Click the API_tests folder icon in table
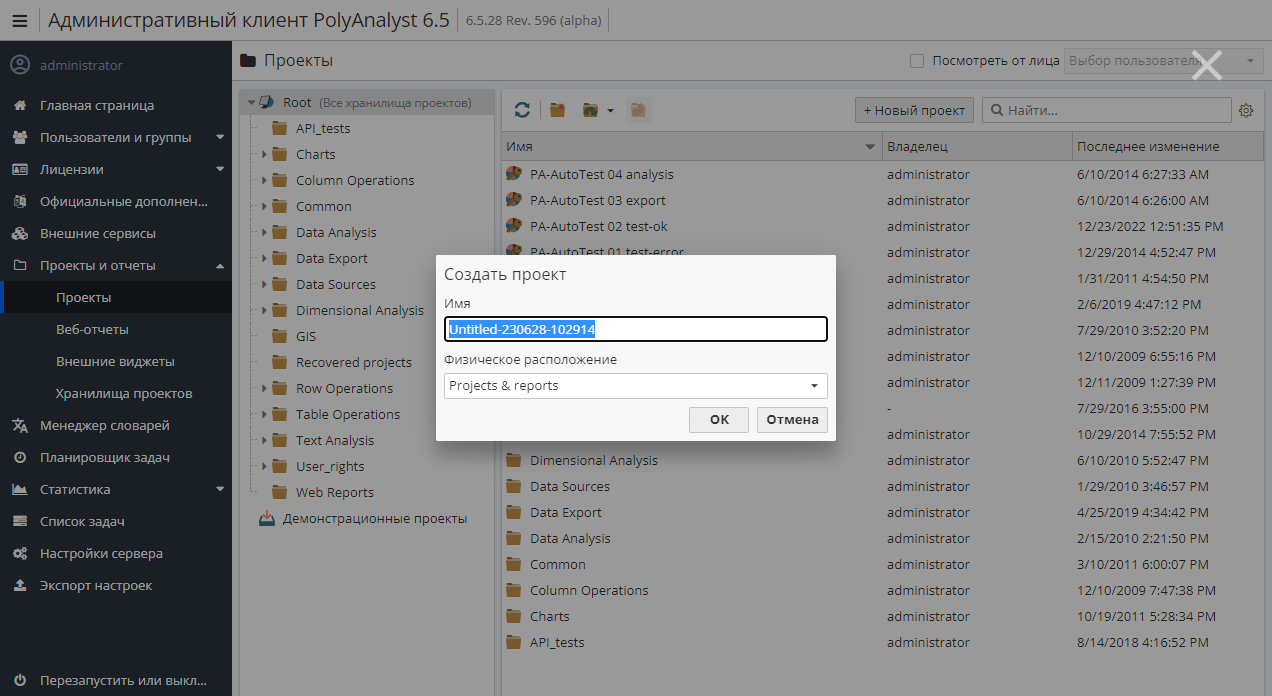Image resolution: width=1272 pixels, height=696 pixels. pos(514,642)
